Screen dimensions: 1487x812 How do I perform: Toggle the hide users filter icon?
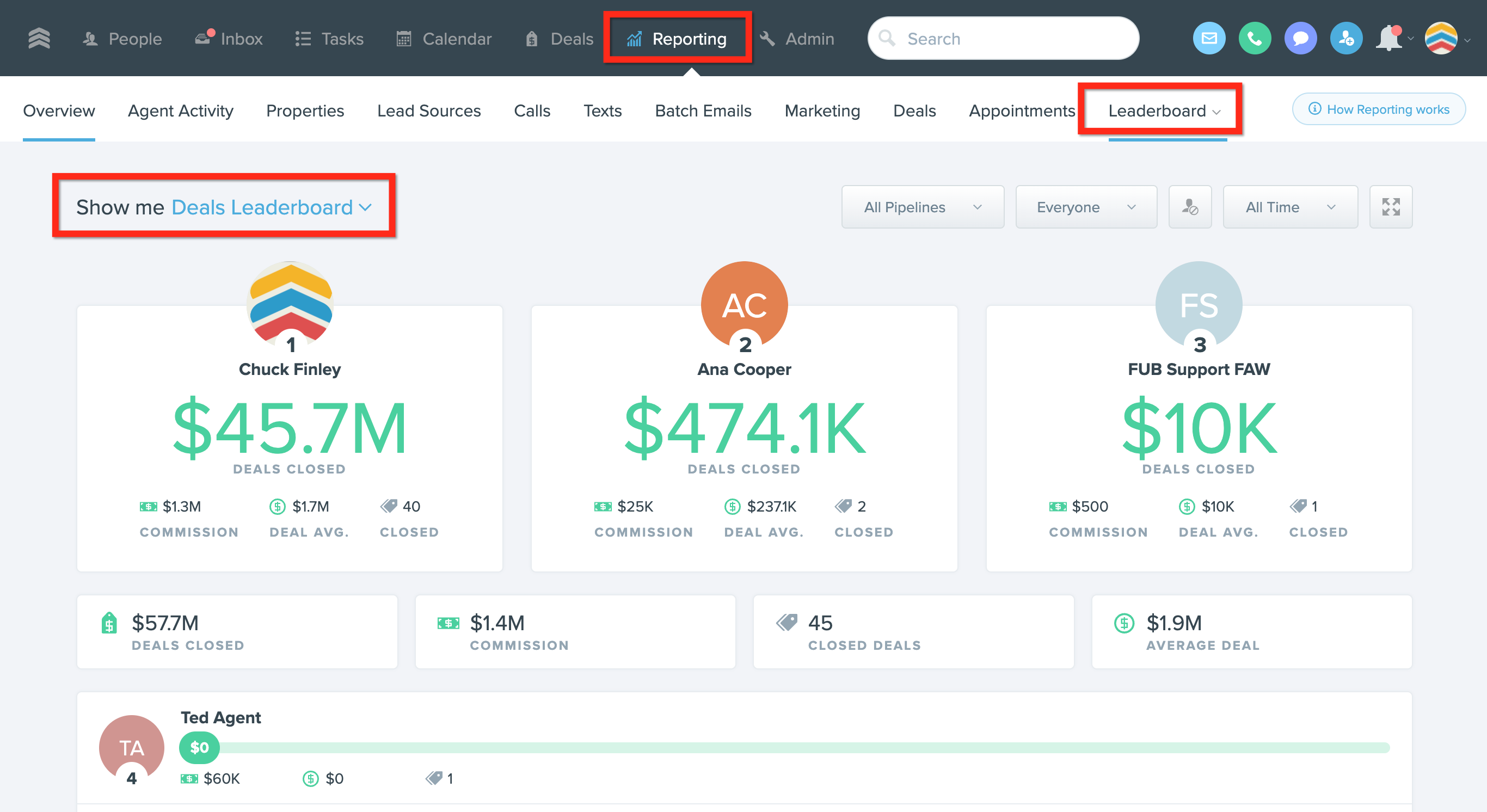1190,207
